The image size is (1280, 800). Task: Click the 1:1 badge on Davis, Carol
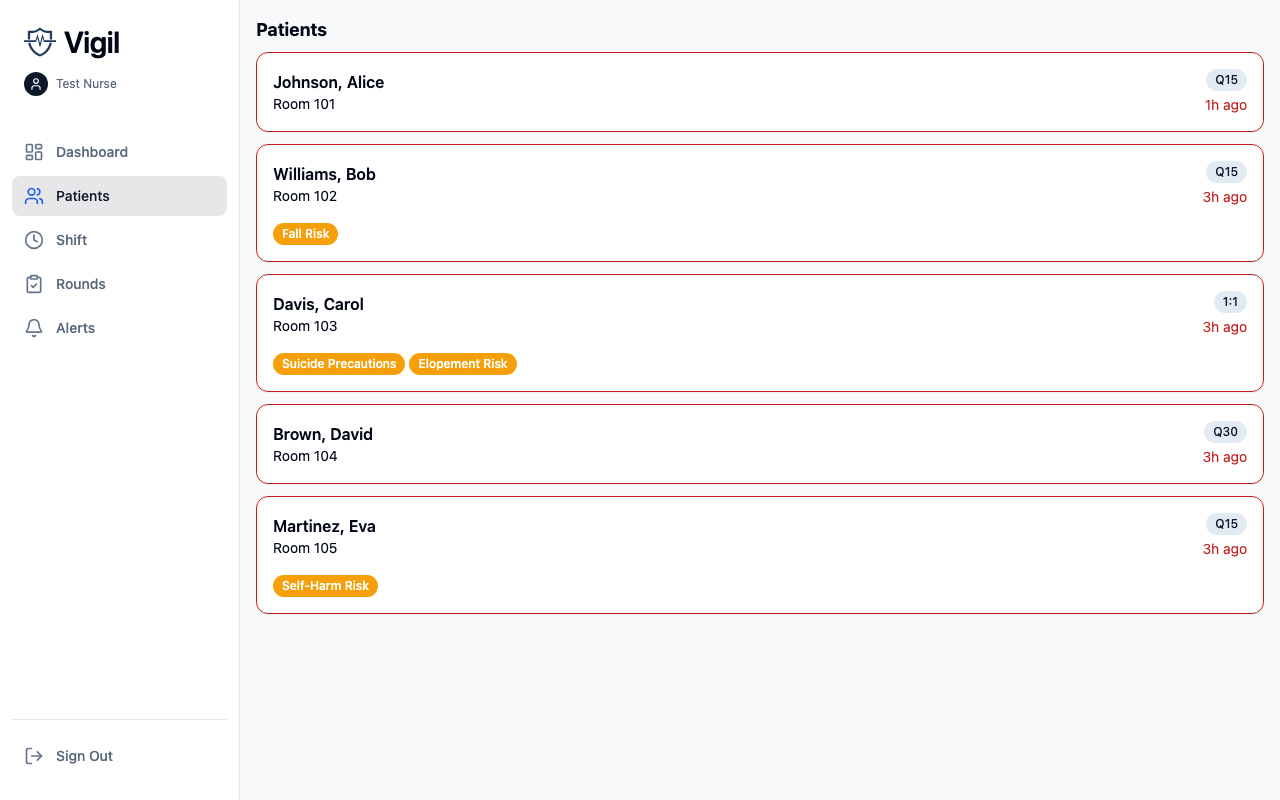[1229, 301]
